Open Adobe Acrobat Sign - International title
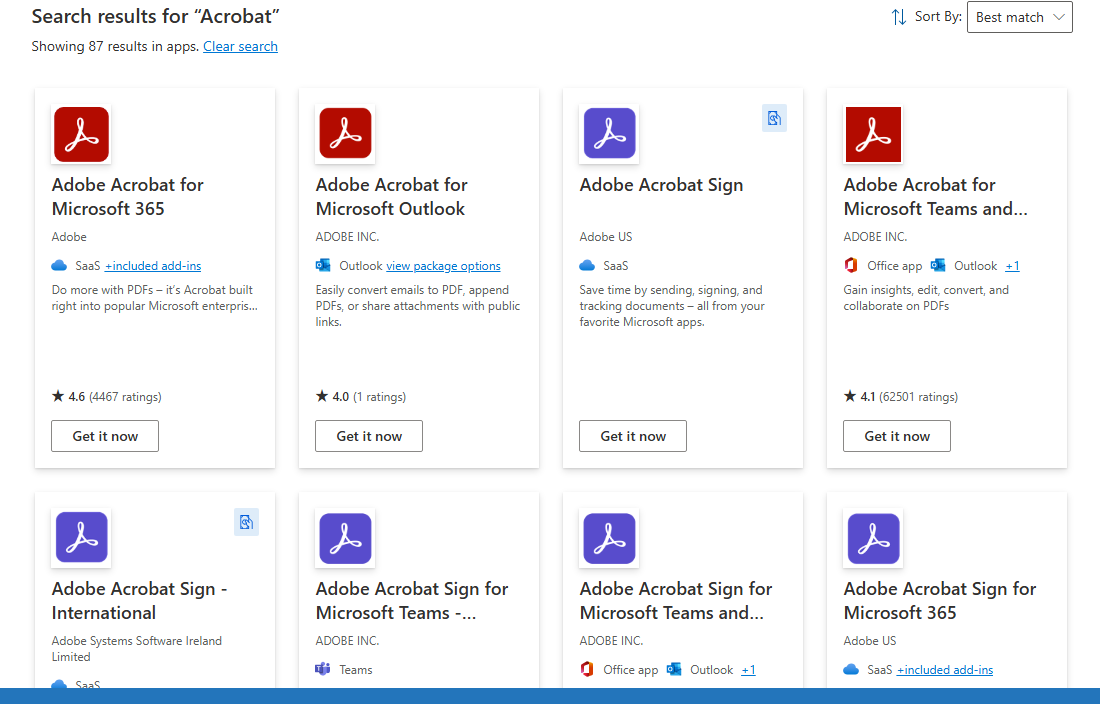 (x=140, y=601)
